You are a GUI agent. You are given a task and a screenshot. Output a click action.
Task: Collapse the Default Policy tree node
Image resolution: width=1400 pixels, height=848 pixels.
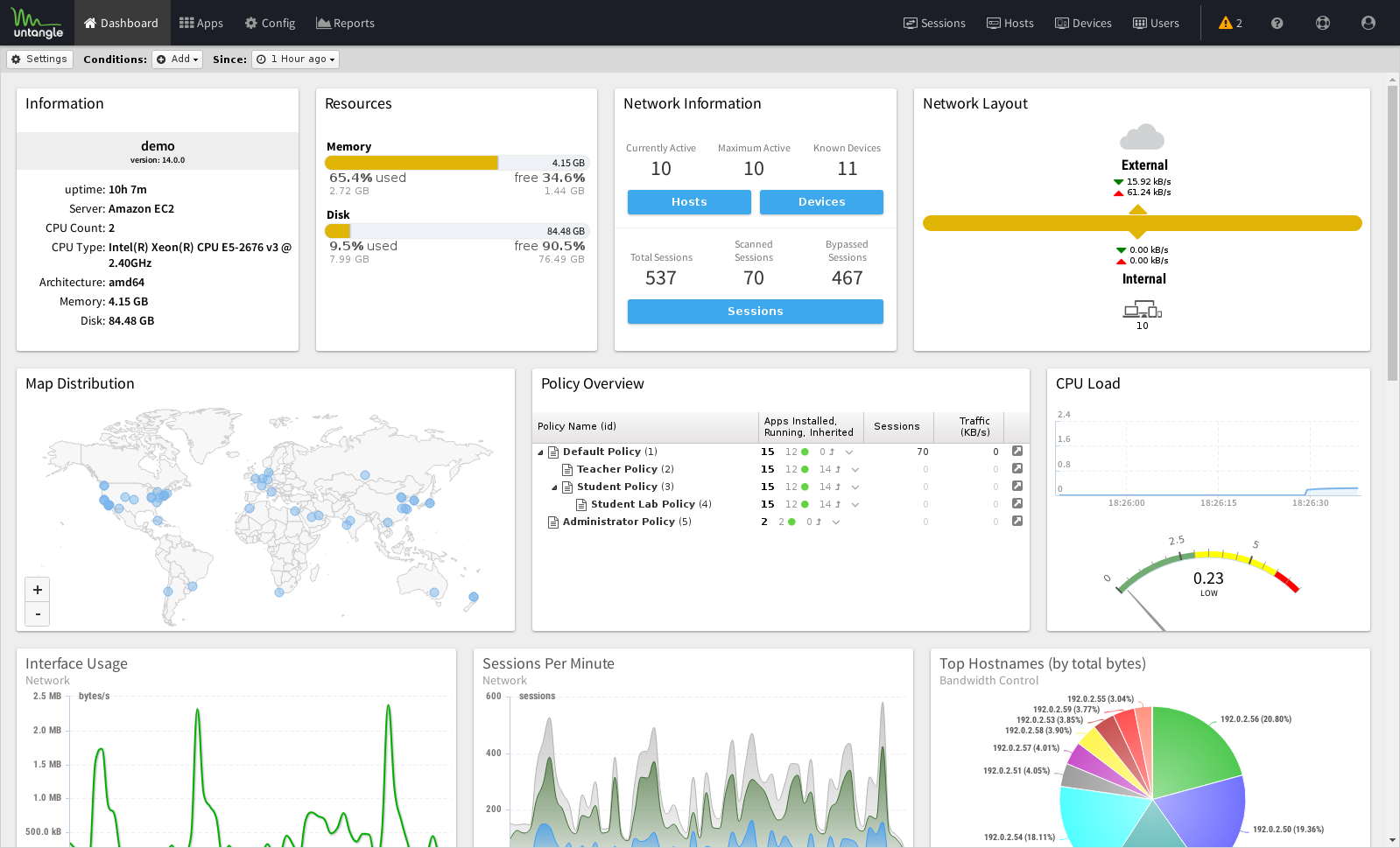pos(540,452)
